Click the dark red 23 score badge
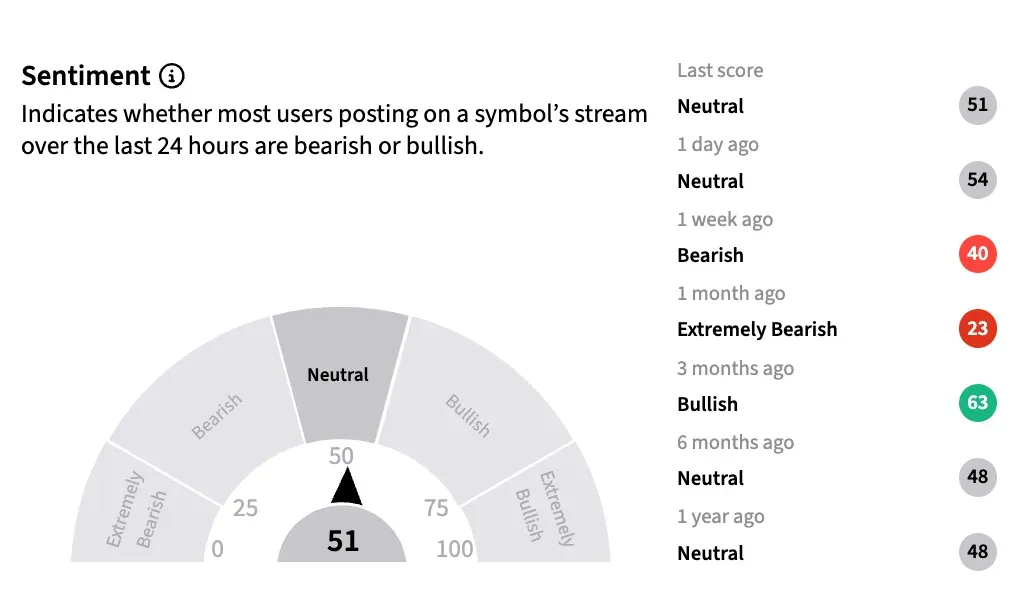1036x610 pixels. 977,329
